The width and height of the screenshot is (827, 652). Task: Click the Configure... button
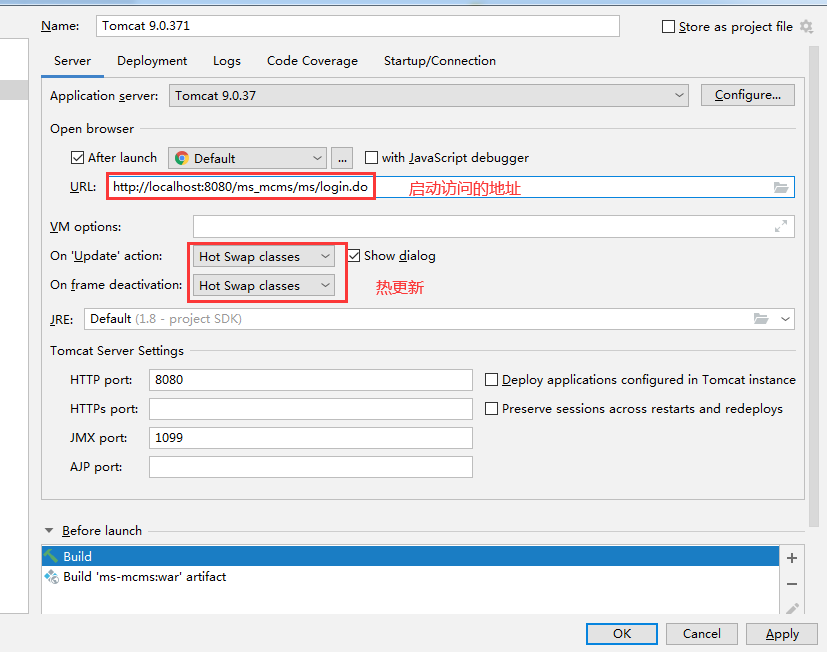click(x=747, y=95)
